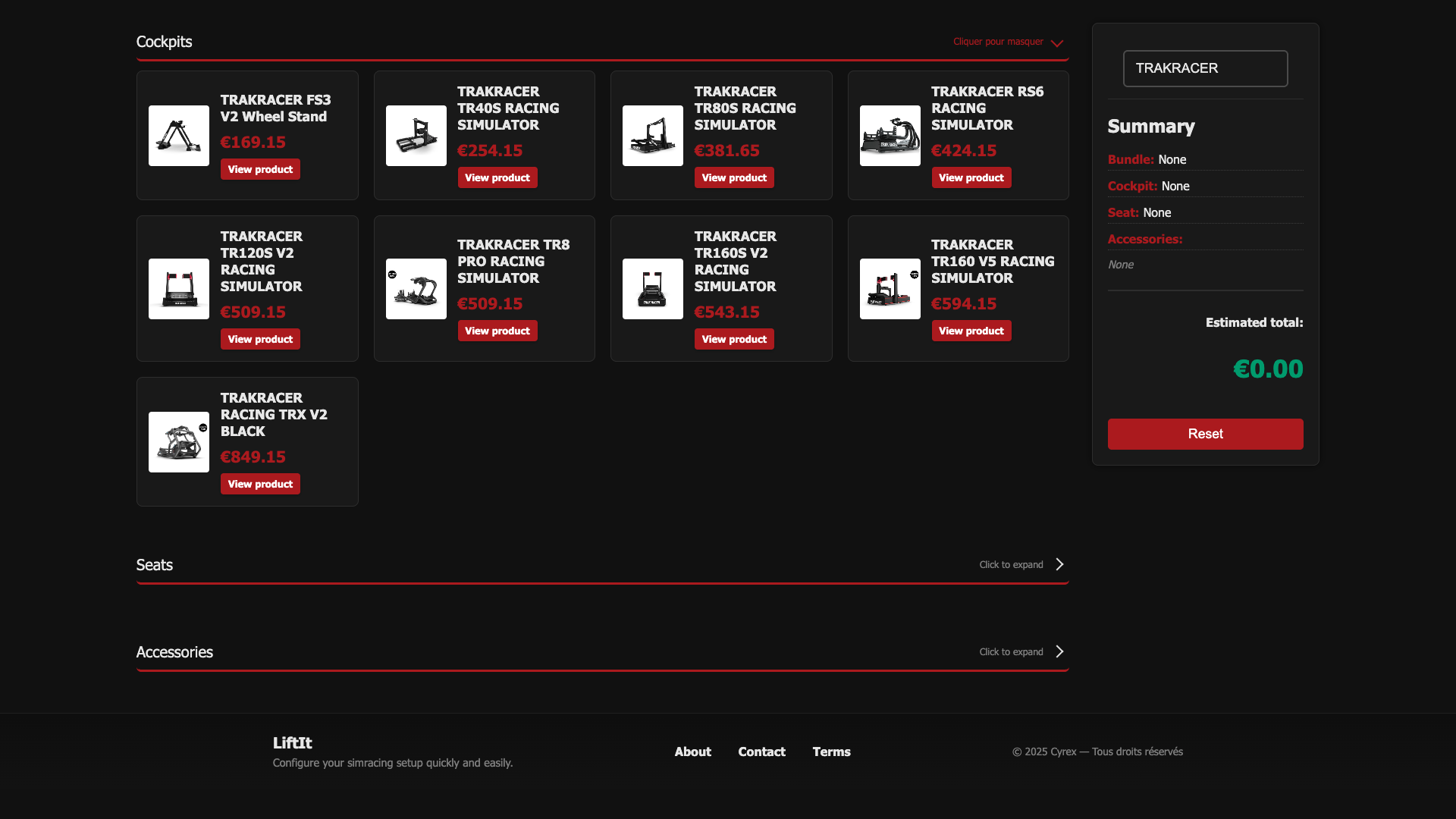
Task: Click the TRAKRACER RS6 RACING SIMULATOR title
Action: tap(987, 108)
